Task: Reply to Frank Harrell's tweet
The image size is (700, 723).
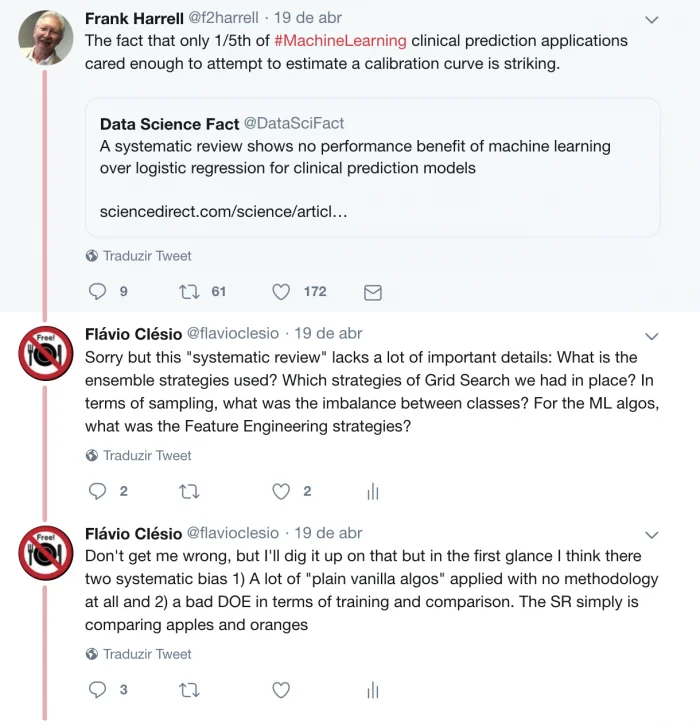Action: pos(97,291)
